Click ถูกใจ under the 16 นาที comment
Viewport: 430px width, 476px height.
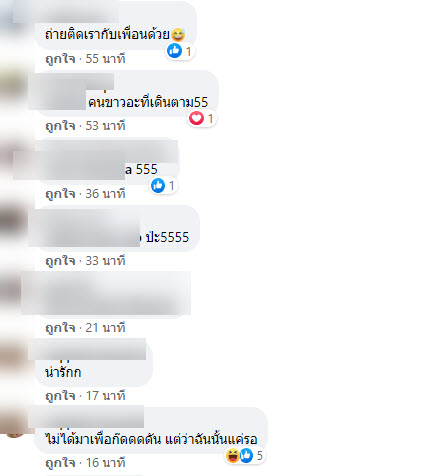point(60,463)
